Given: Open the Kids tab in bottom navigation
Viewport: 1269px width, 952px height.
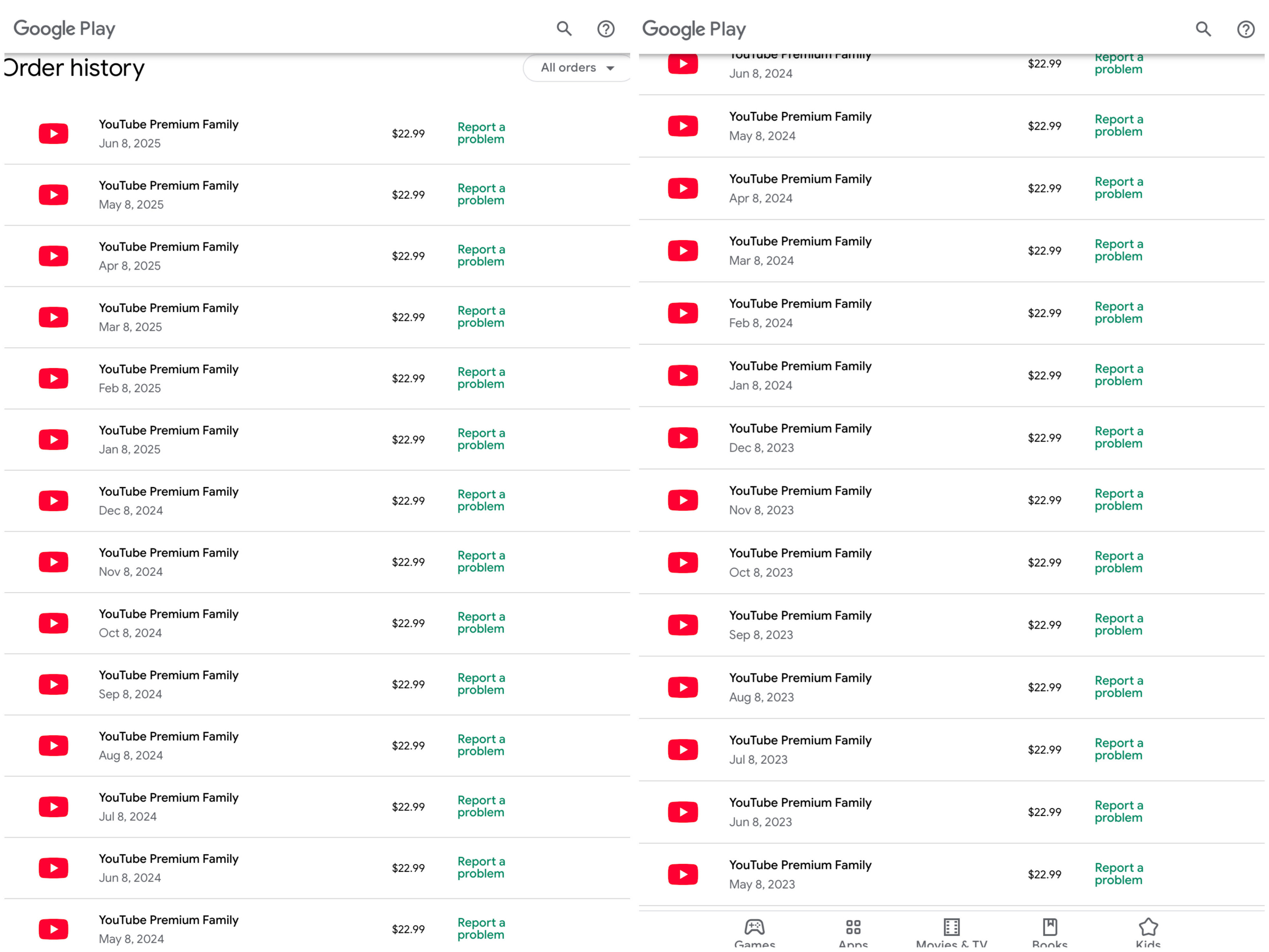Looking at the screenshot, I should click(x=1148, y=933).
